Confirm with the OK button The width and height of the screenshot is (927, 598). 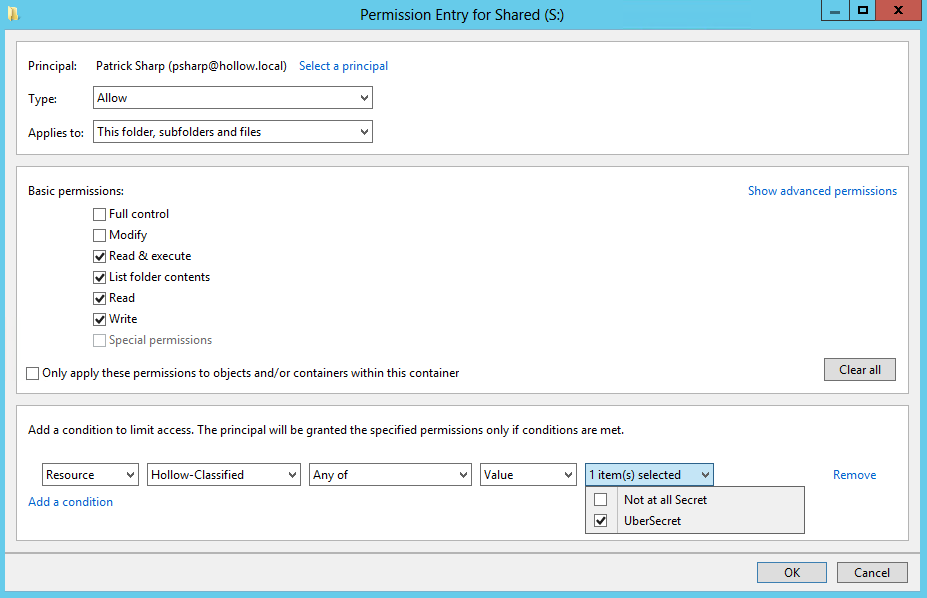791,573
